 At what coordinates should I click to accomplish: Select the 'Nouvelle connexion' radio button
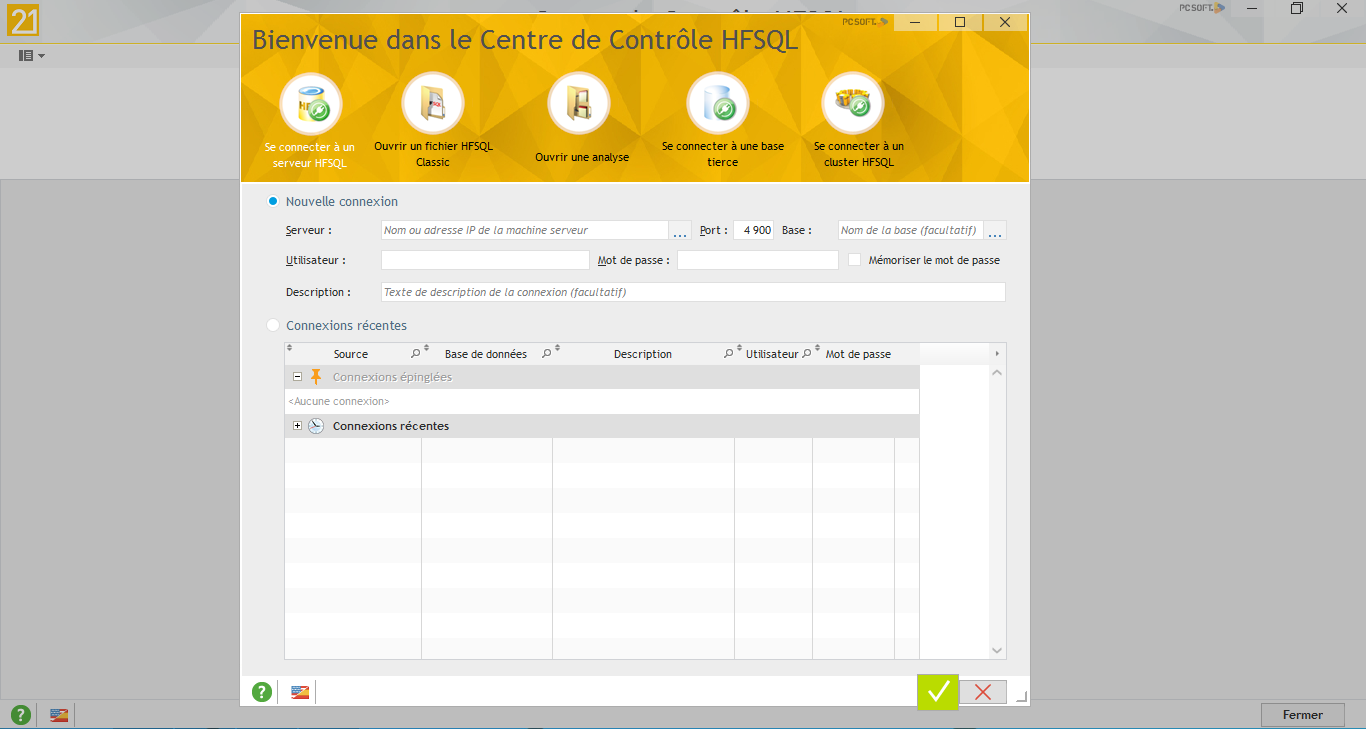273,201
